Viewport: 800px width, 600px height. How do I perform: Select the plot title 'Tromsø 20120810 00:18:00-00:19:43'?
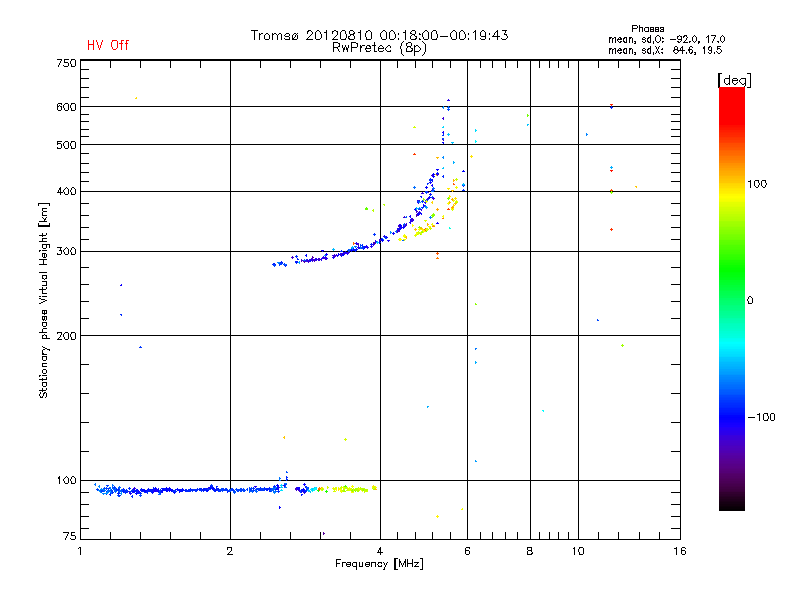click(379, 35)
